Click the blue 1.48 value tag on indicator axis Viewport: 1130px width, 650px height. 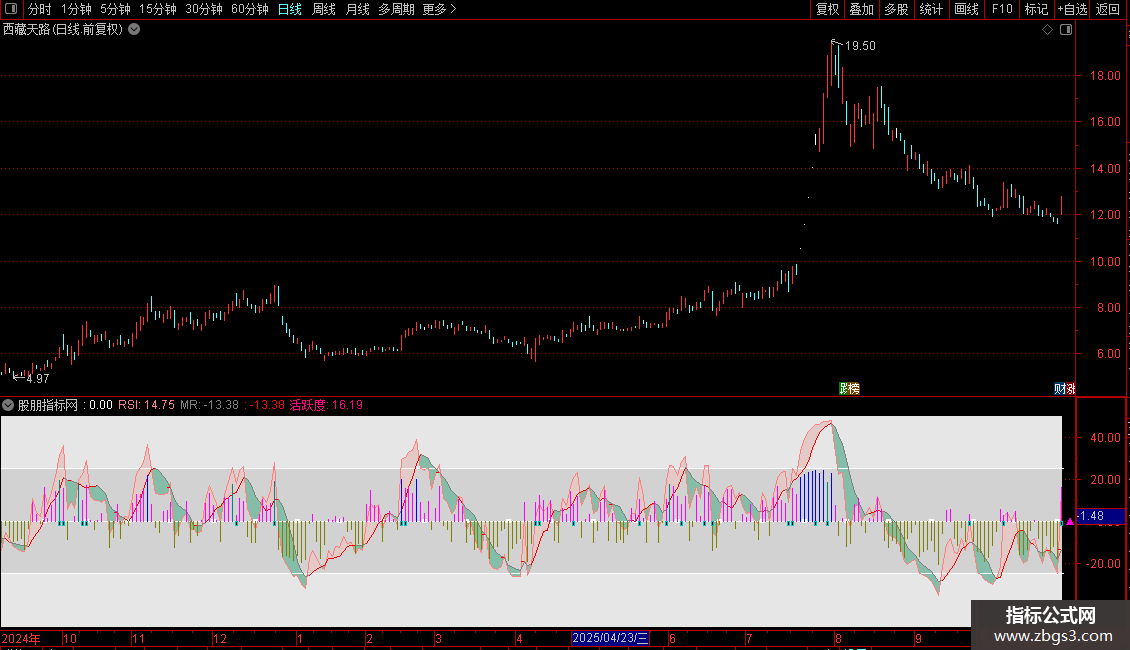pyautogui.click(x=1100, y=516)
